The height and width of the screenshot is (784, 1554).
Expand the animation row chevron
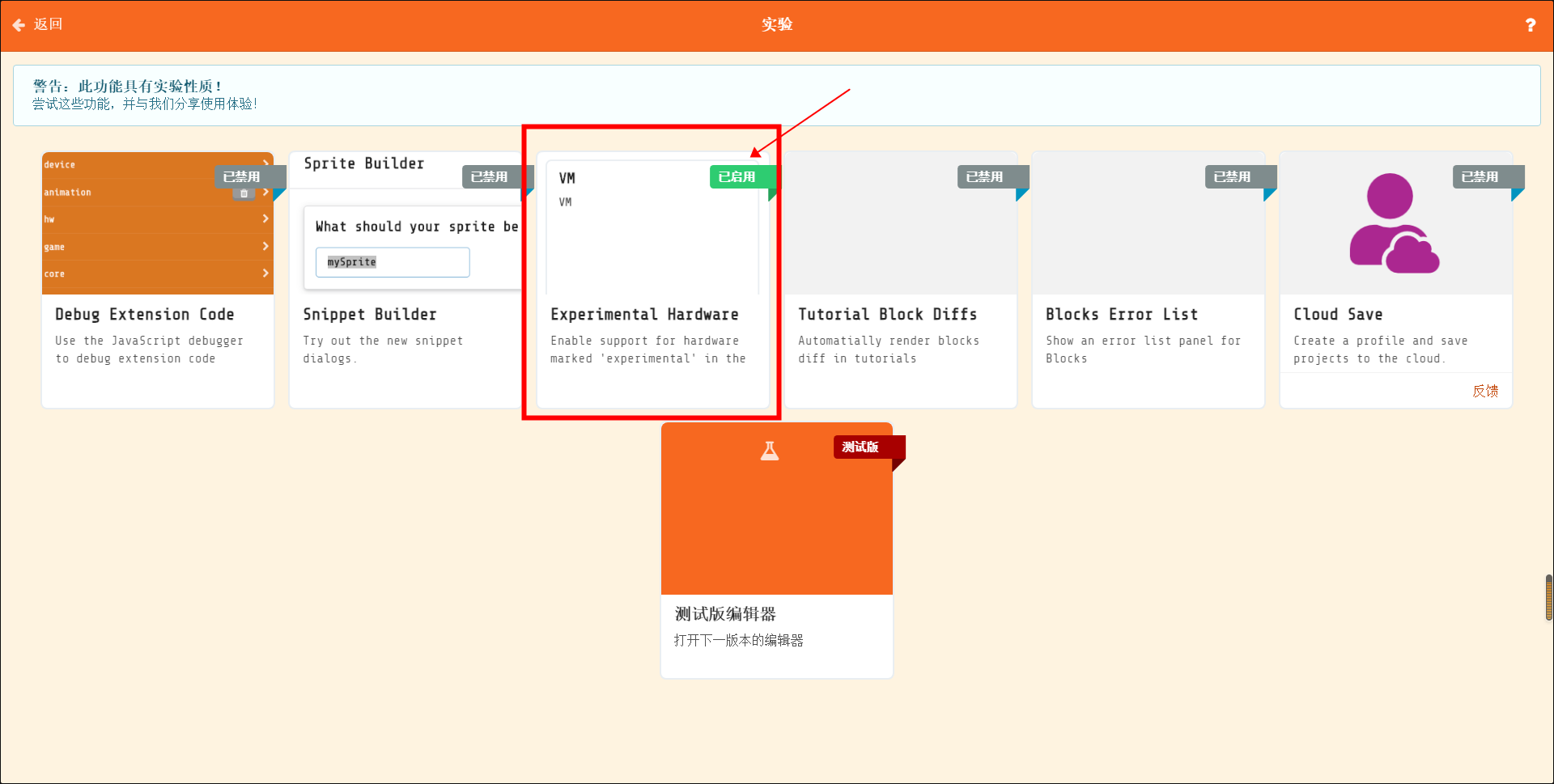[x=265, y=192]
